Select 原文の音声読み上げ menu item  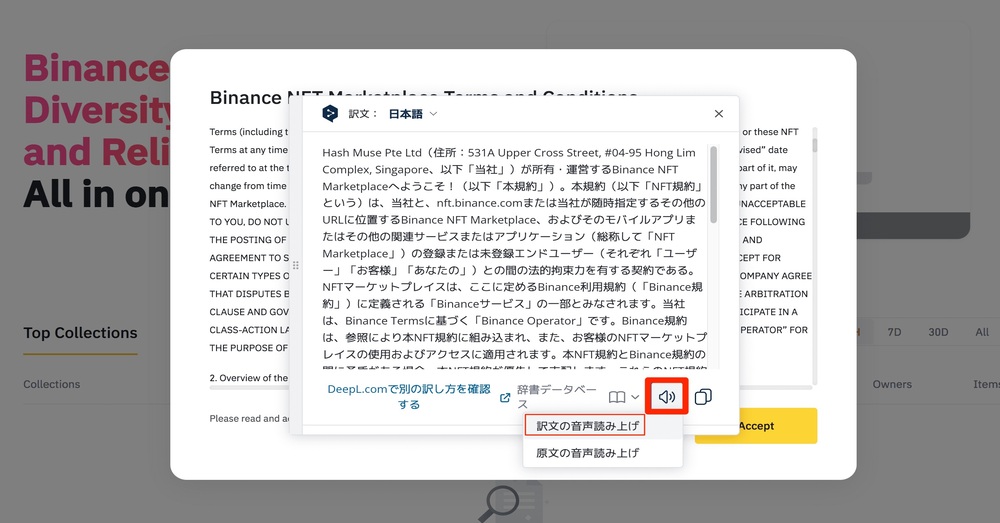pos(587,453)
